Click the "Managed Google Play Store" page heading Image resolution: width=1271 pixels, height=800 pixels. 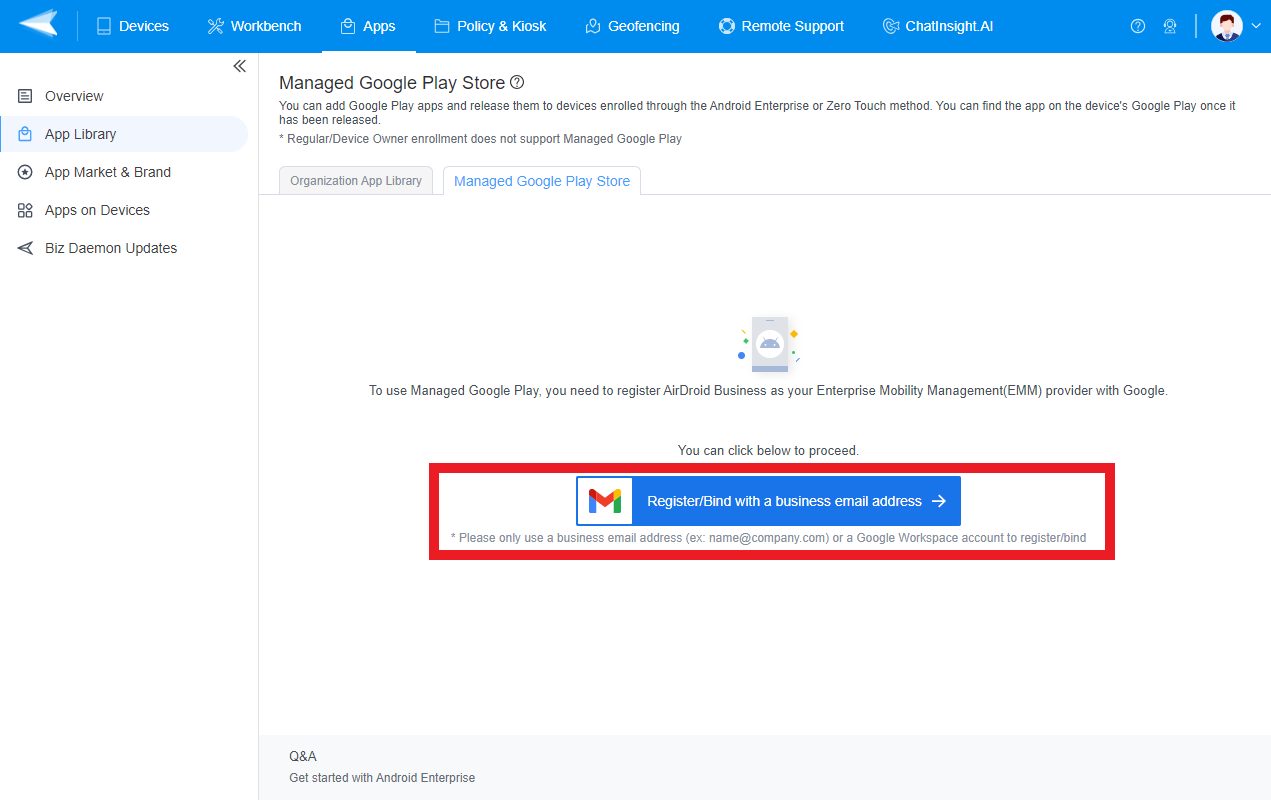pos(392,83)
